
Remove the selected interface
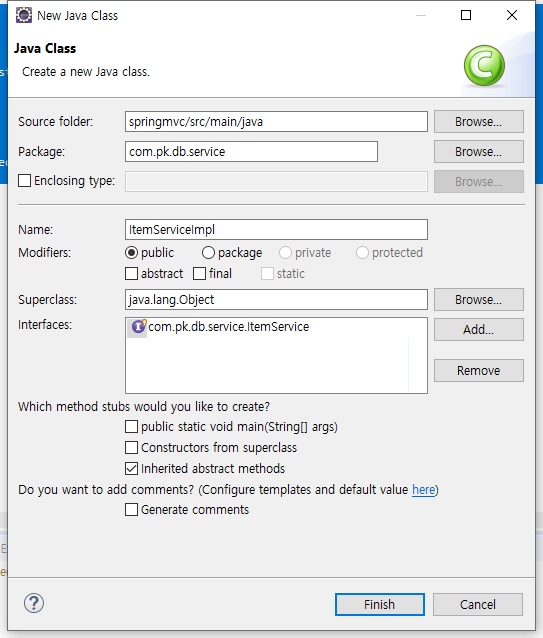coord(479,370)
